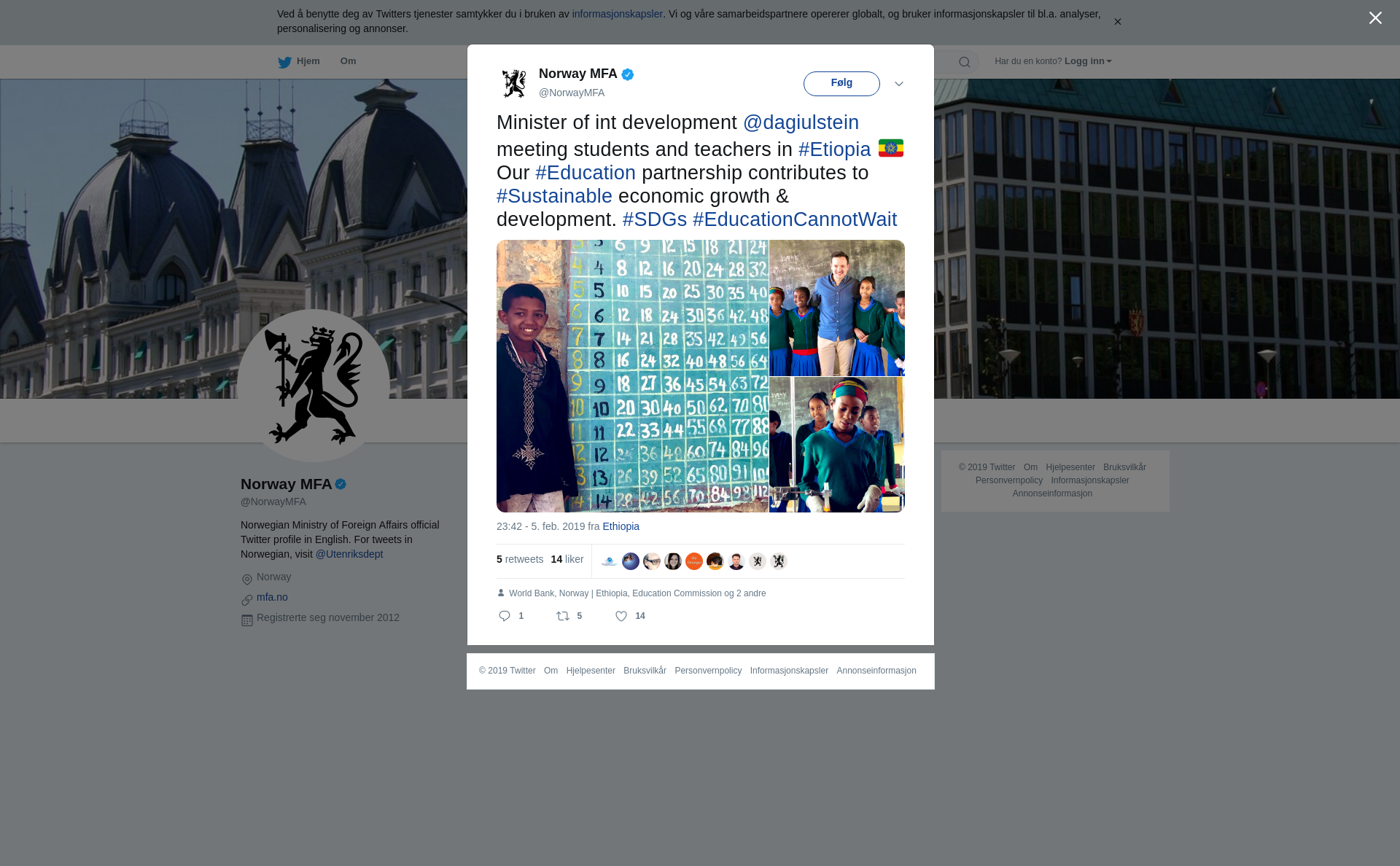The width and height of the screenshot is (1400, 866).
Task: Expand tweet options chevron next to Følg
Action: [899, 84]
